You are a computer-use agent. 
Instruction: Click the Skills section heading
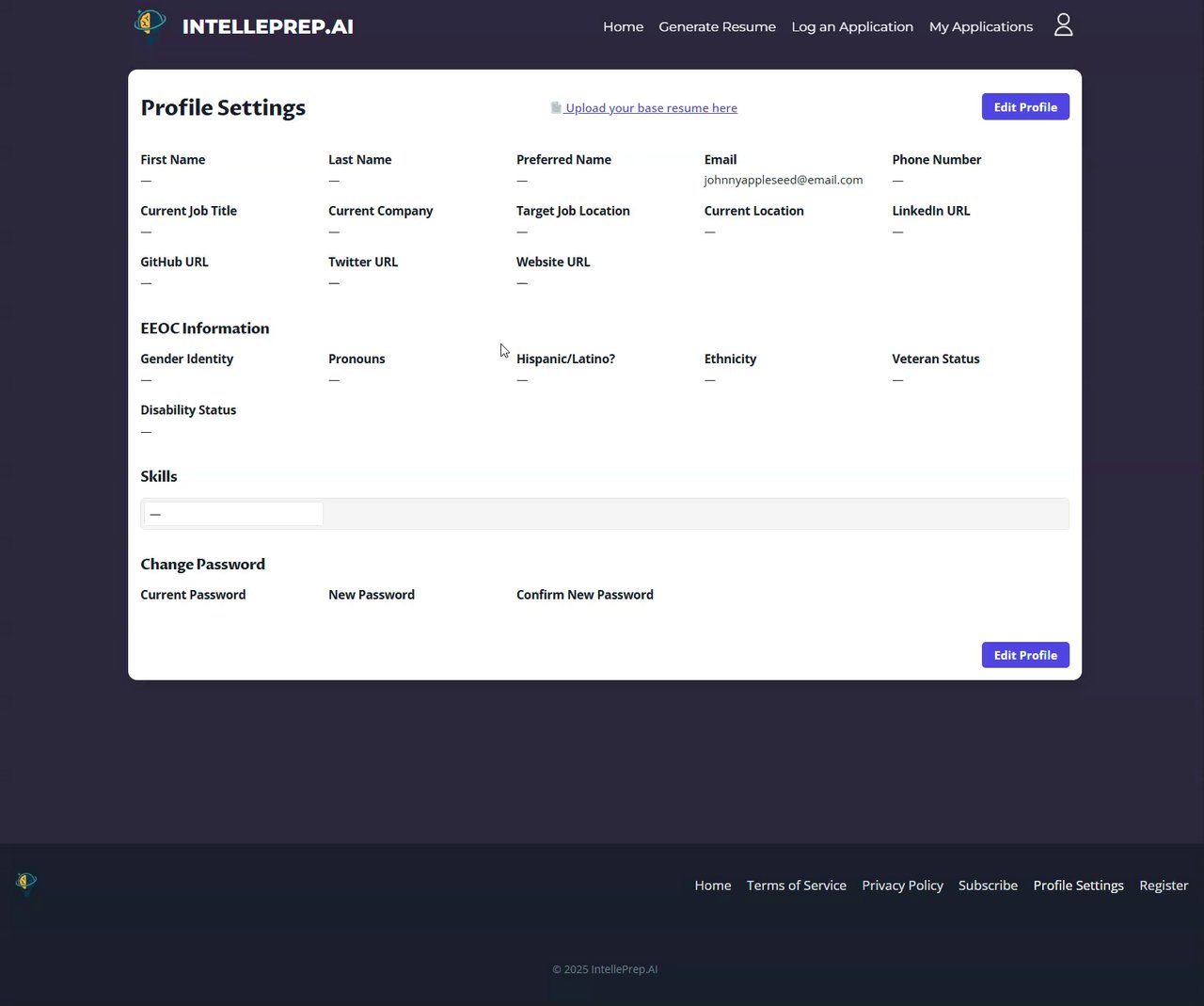tap(159, 476)
